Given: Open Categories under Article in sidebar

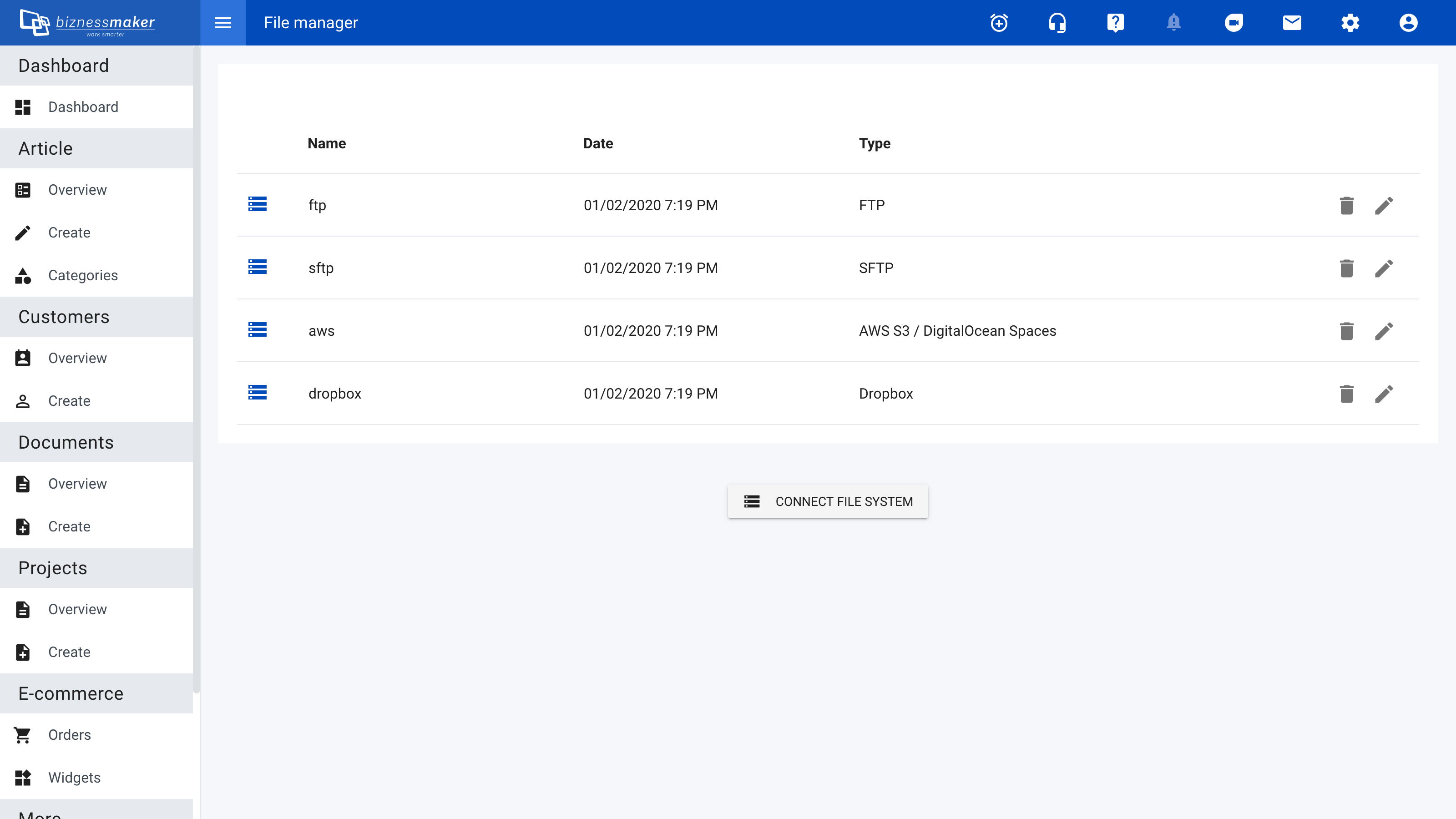Looking at the screenshot, I should pos(82,275).
